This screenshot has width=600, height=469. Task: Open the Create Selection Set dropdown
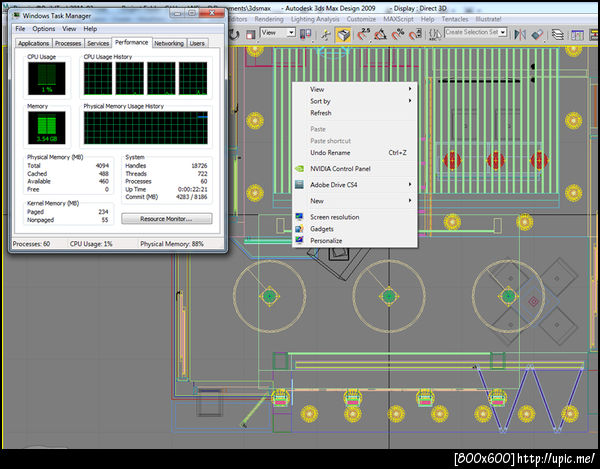pos(475,33)
